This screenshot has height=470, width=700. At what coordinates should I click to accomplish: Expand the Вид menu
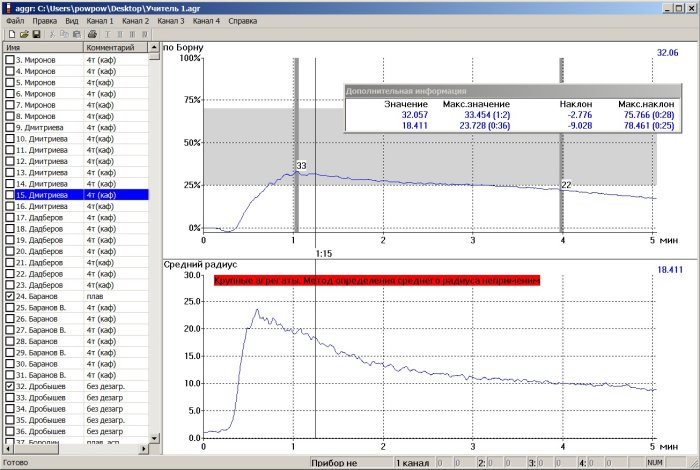pyautogui.click(x=72, y=20)
